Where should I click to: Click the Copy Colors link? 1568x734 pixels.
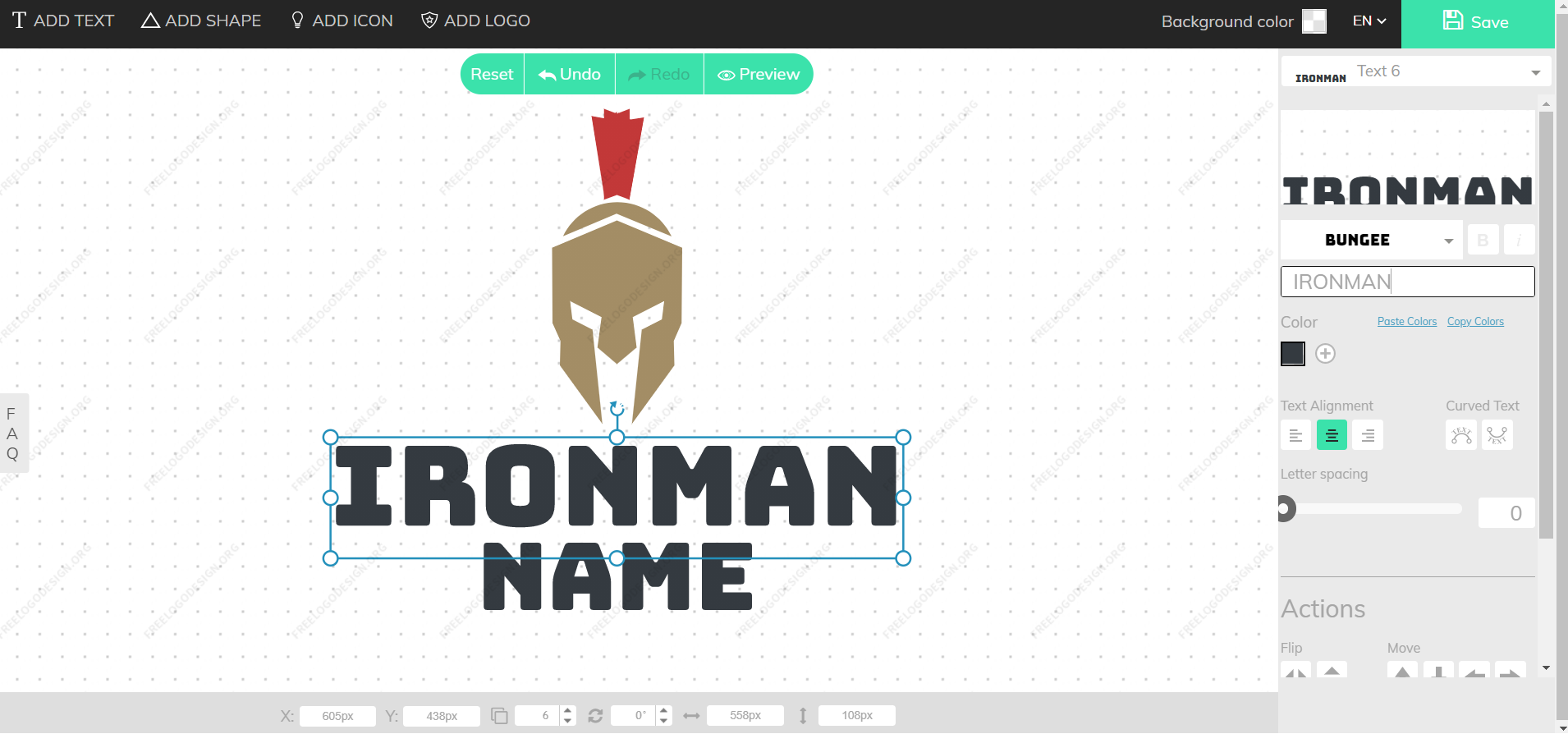(x=1475, y=322)
